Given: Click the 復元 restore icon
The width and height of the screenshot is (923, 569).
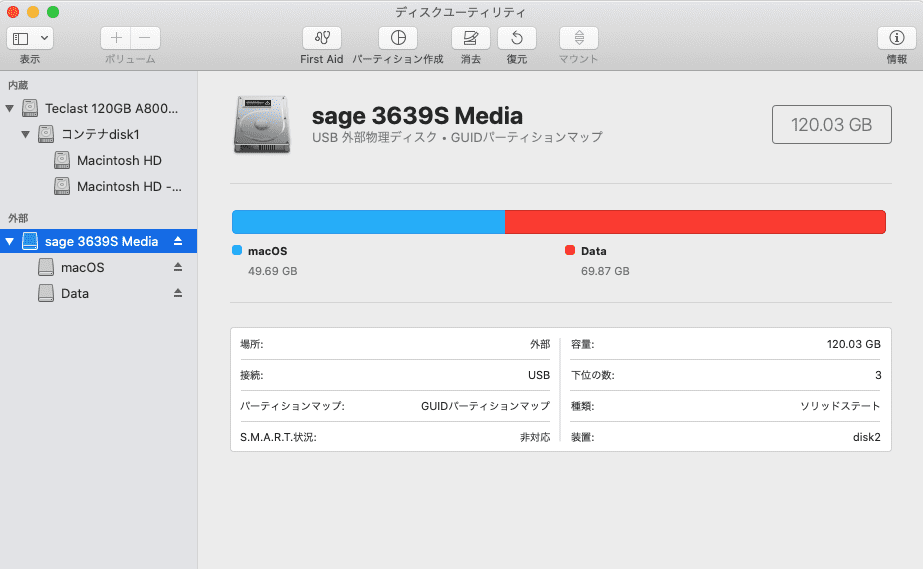Looking at the screenshot, I should point(517,38).
